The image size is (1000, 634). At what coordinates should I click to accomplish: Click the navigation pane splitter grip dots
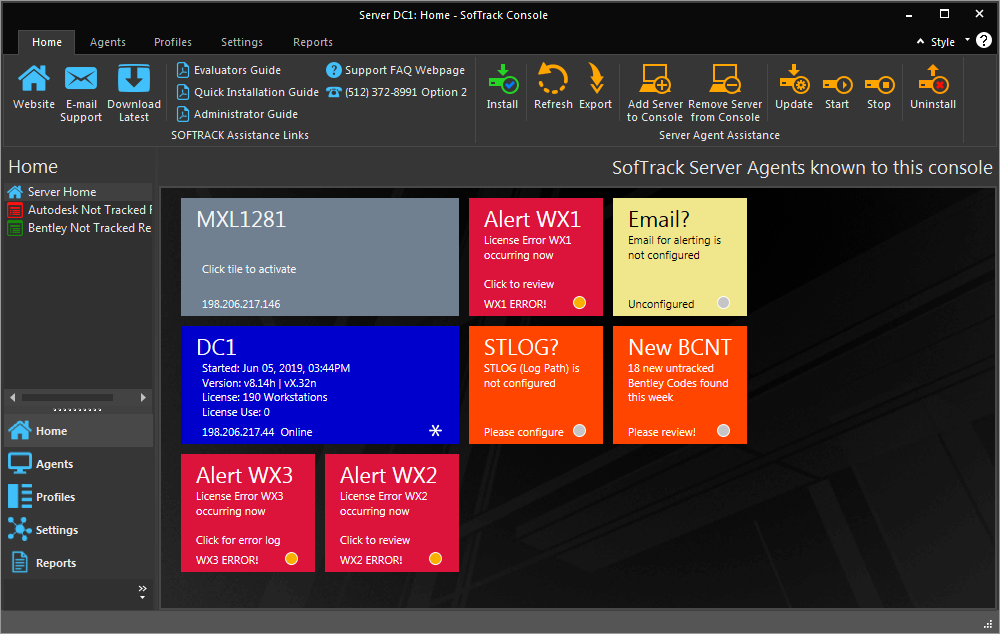pos(78,409)
